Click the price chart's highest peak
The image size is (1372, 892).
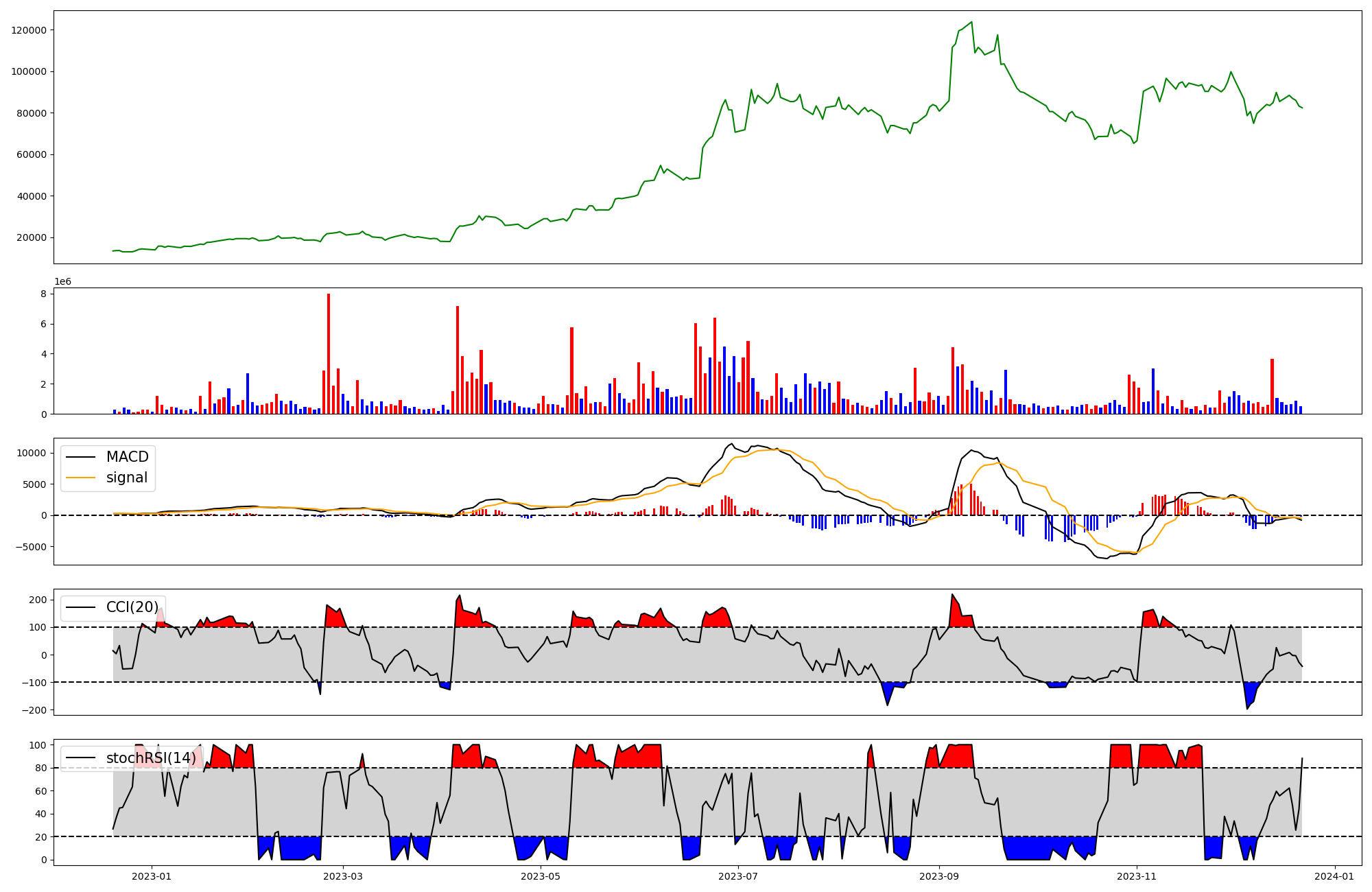(971, 22)
